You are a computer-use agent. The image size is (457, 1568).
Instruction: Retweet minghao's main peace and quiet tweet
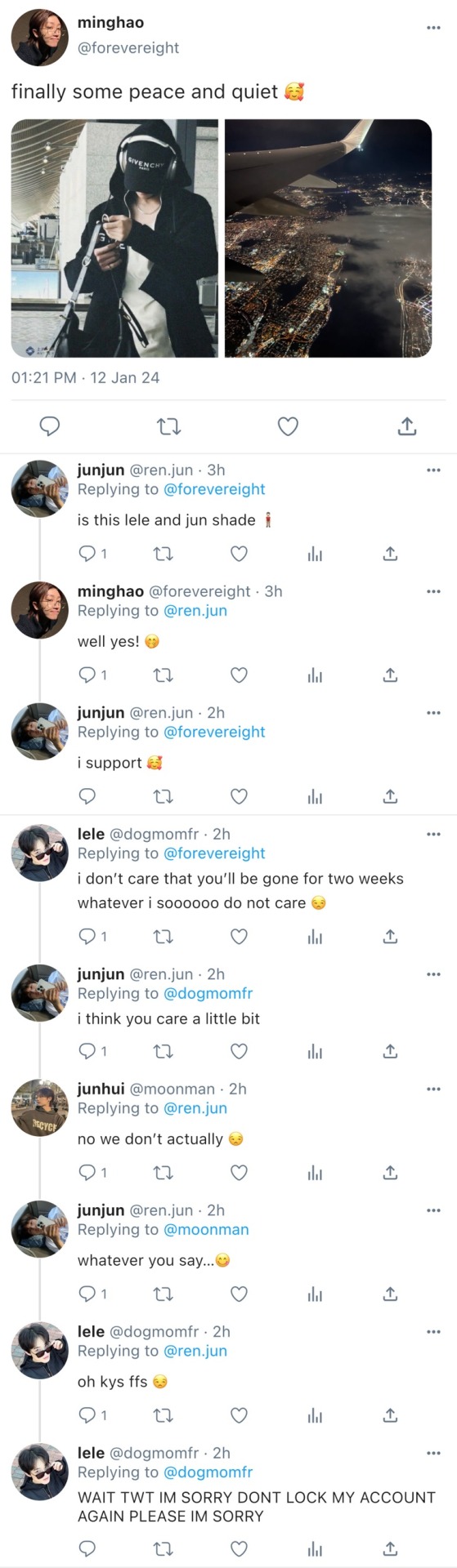168,426
